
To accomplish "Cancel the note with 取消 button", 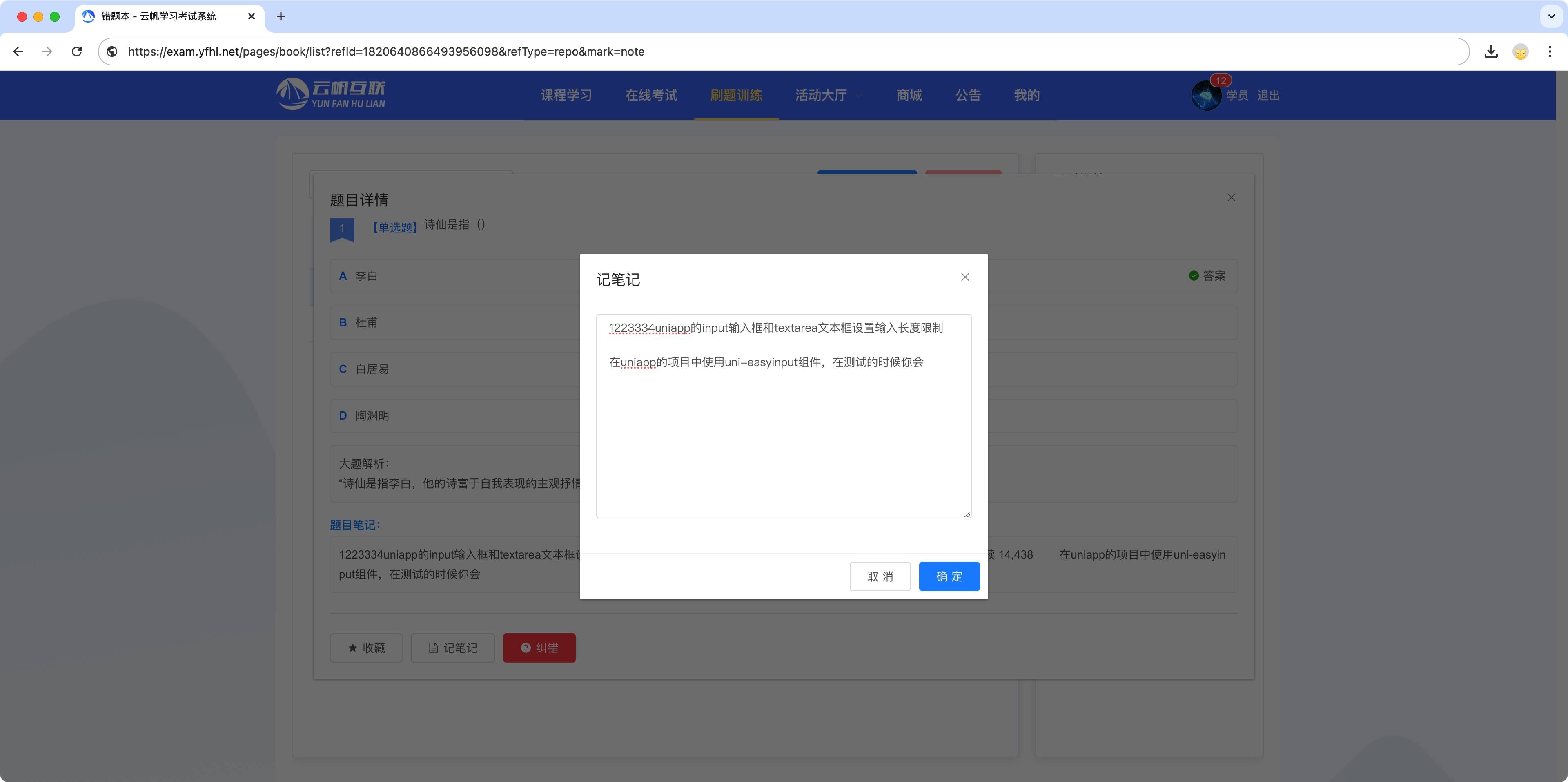I will pyautogui.click(x=880, y=576).
